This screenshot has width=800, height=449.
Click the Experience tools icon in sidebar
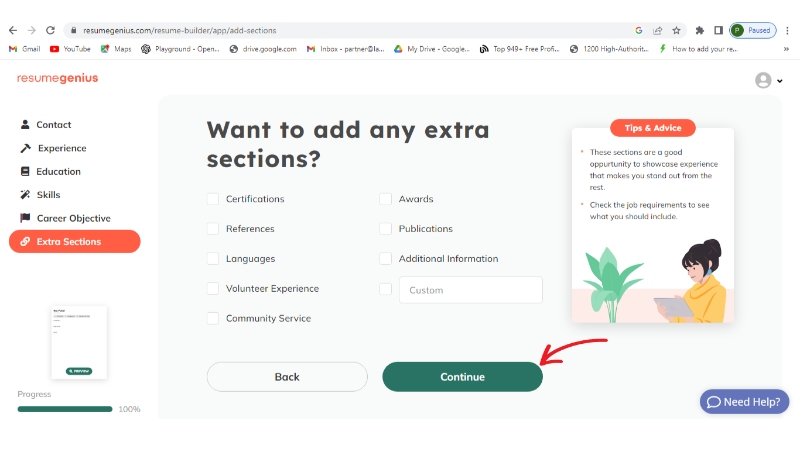(x=25, y=148)
